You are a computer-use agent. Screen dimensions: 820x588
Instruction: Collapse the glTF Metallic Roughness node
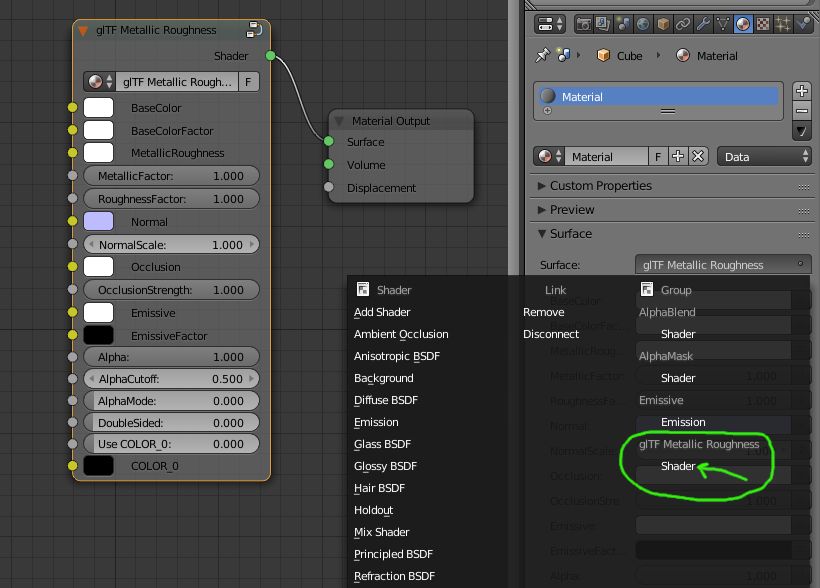pos(83,31)
